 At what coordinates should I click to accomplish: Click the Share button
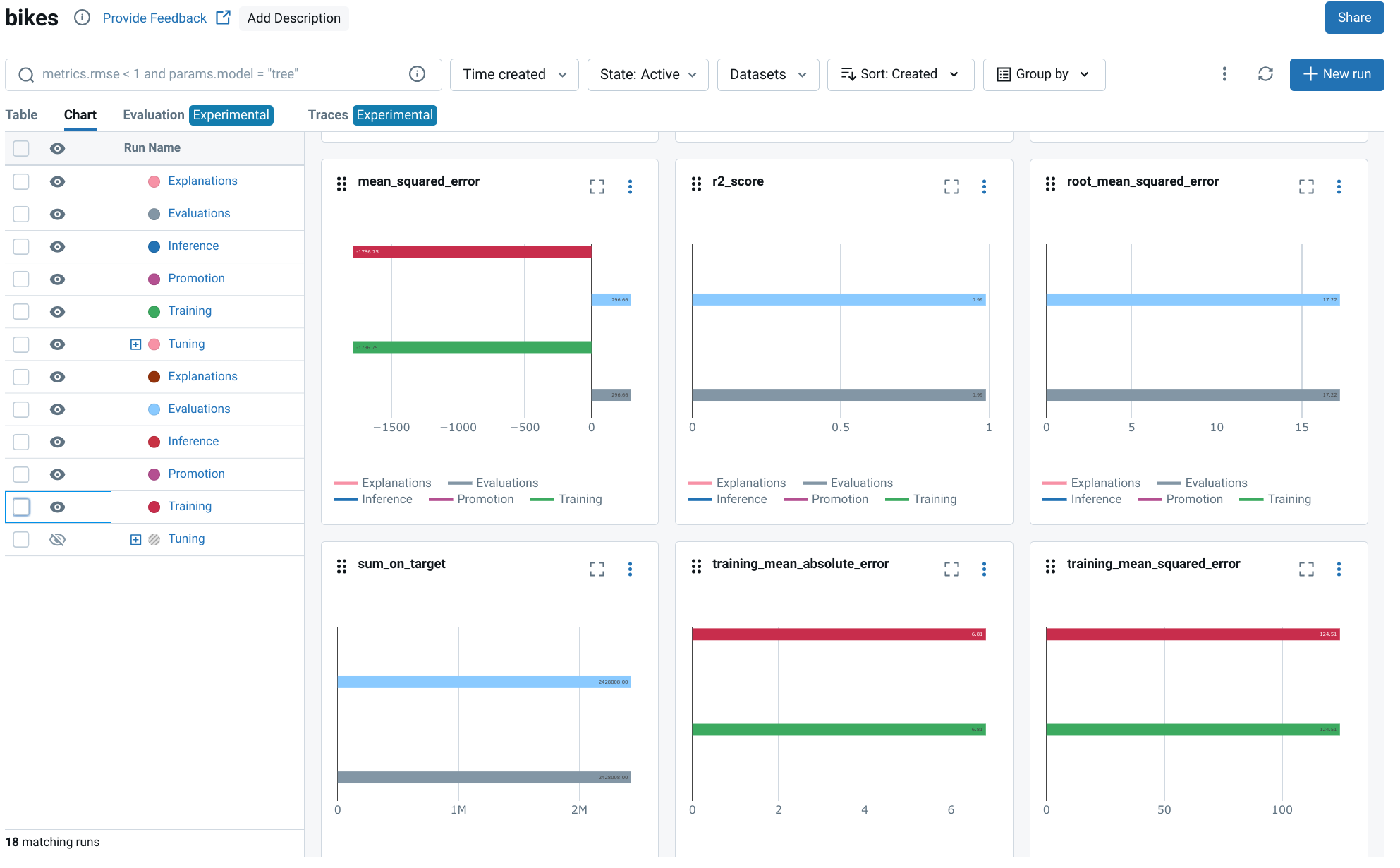pyautogui.click(x=1354, y=17)
